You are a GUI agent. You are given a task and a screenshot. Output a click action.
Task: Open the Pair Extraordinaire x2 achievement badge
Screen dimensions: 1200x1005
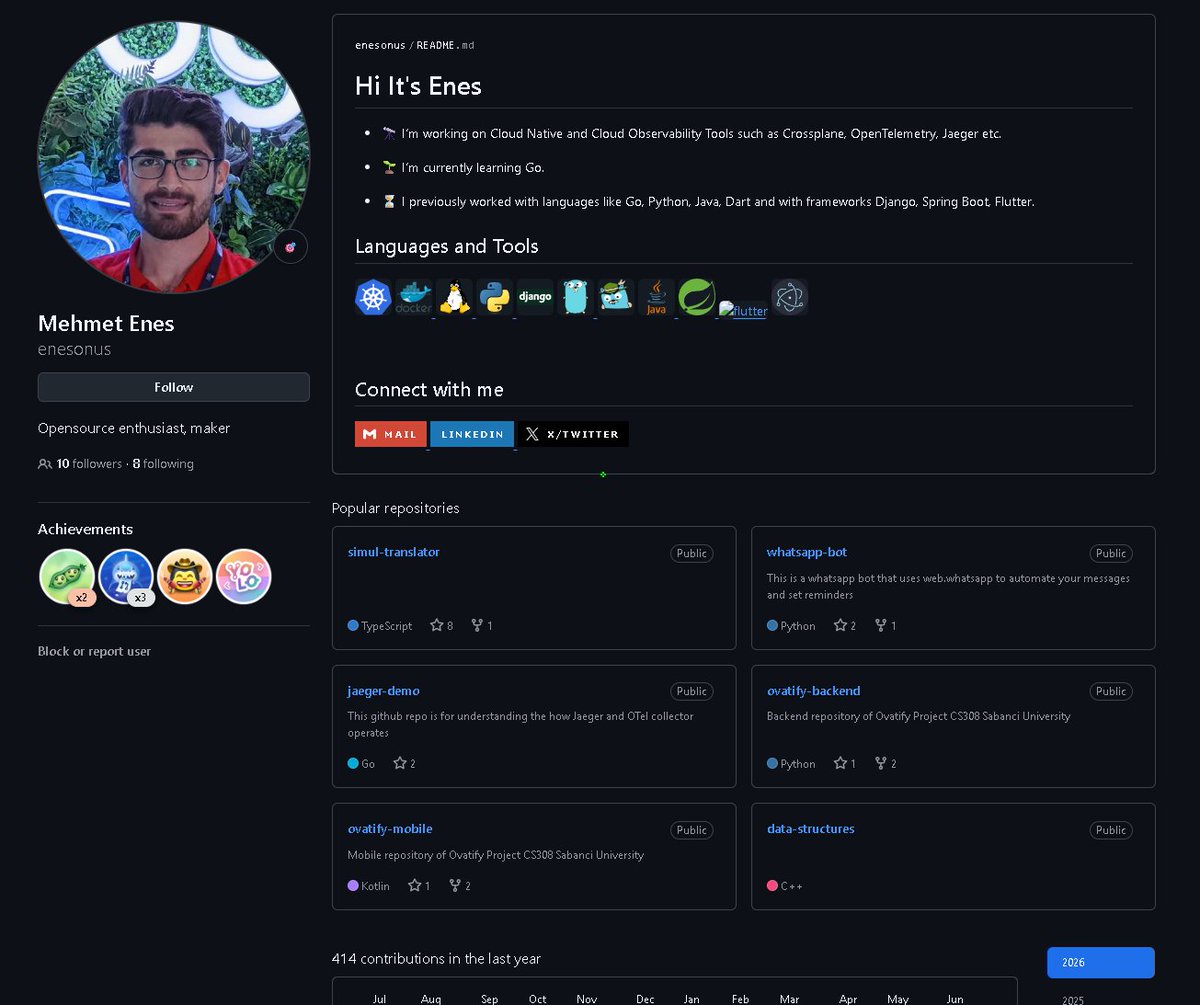click(x=67, y=577)
